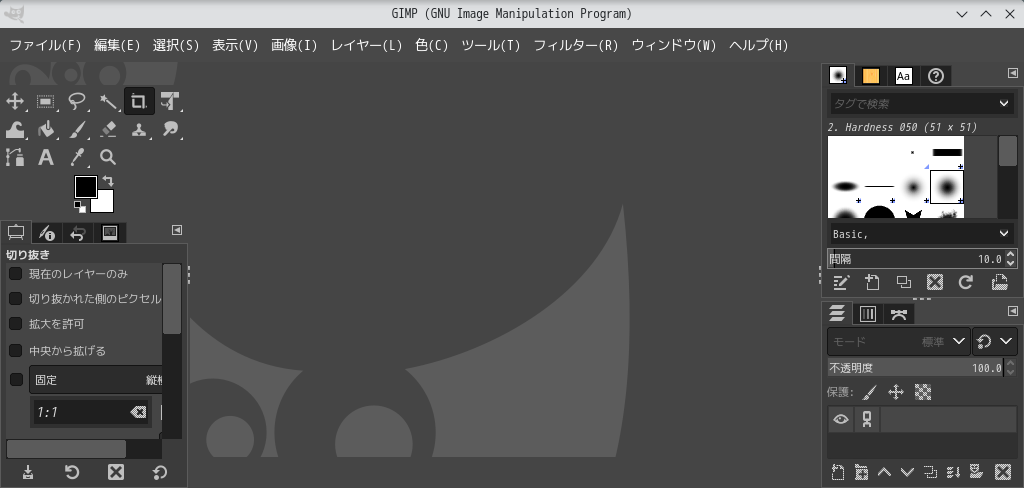Open the 固定 aspect ratio dropdown
The width and height of the screenshot is (1024, 488).
(x=96, y=380)
